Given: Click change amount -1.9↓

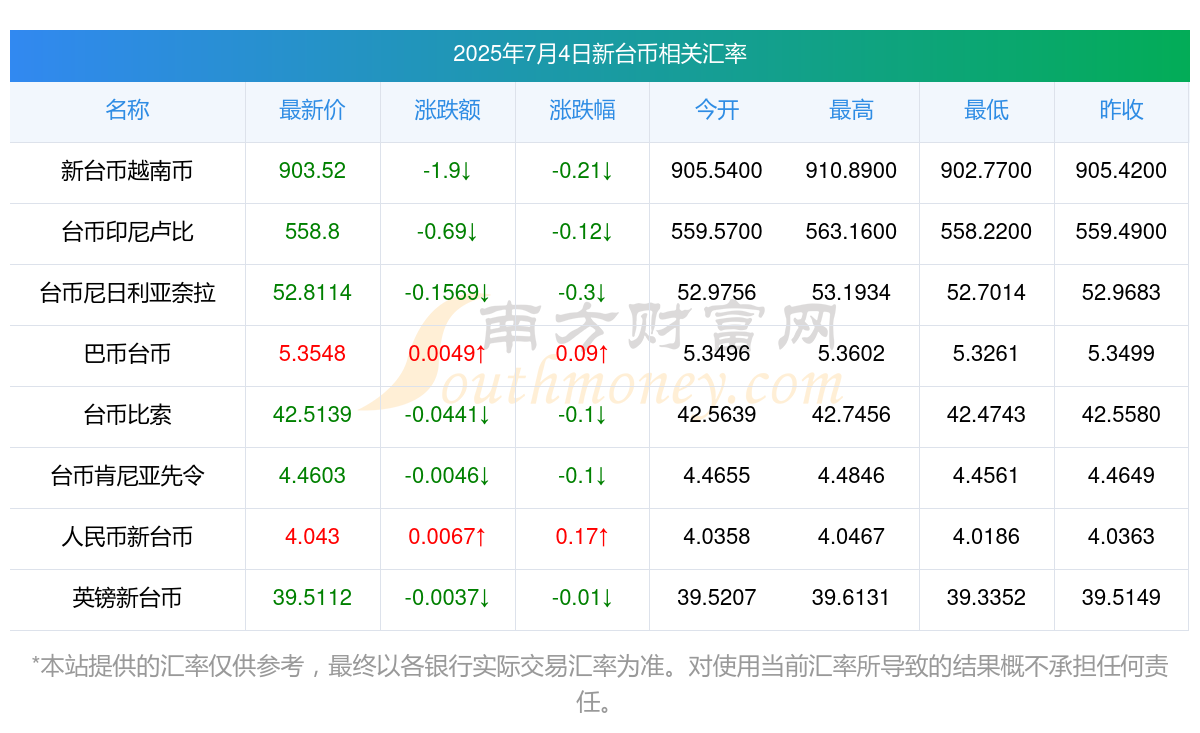Looking at the screenshot, I should pyautogui.click(x=447, y=171).
